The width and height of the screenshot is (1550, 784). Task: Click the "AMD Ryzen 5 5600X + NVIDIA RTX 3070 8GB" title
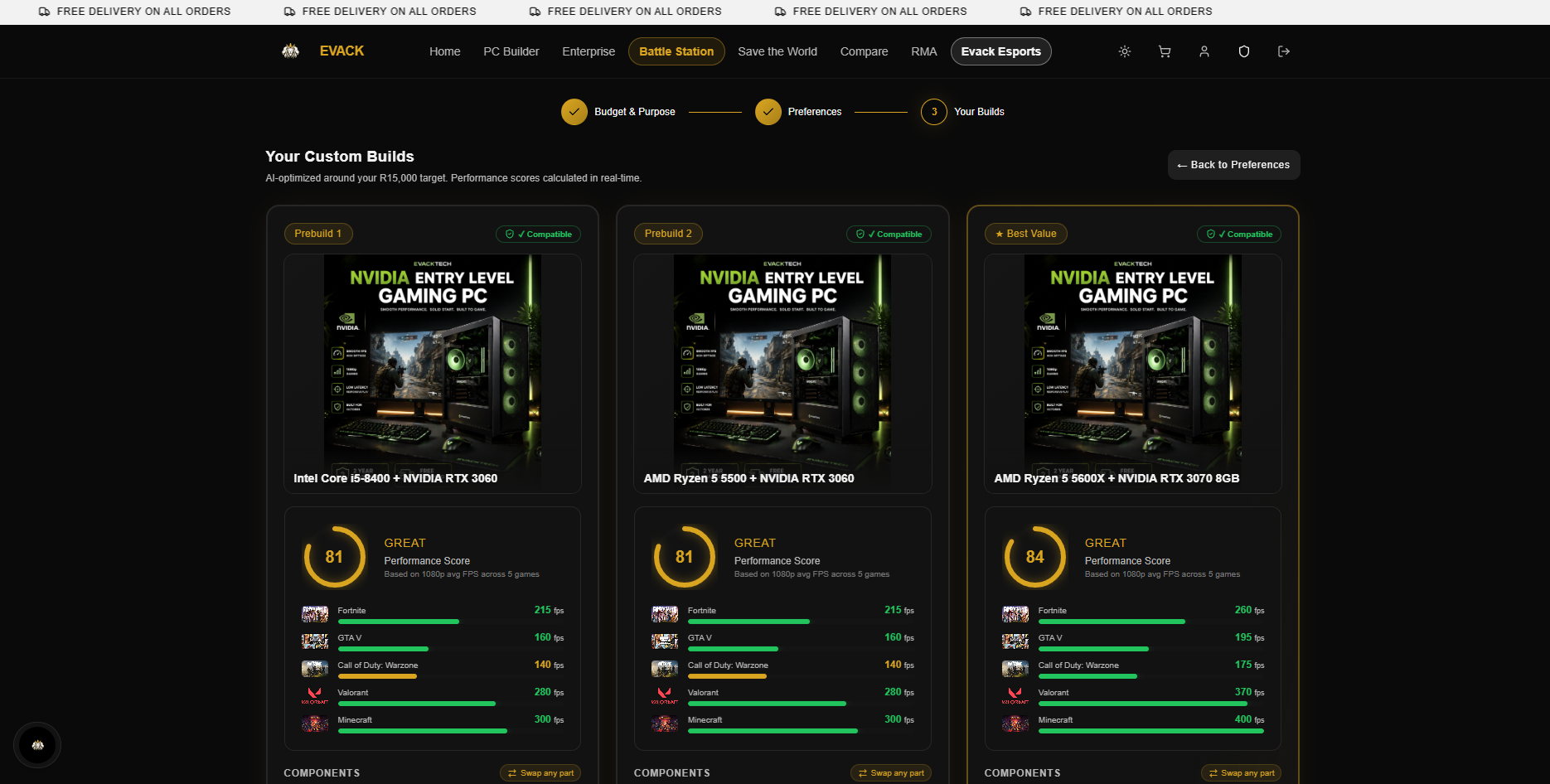[1117, 478]
